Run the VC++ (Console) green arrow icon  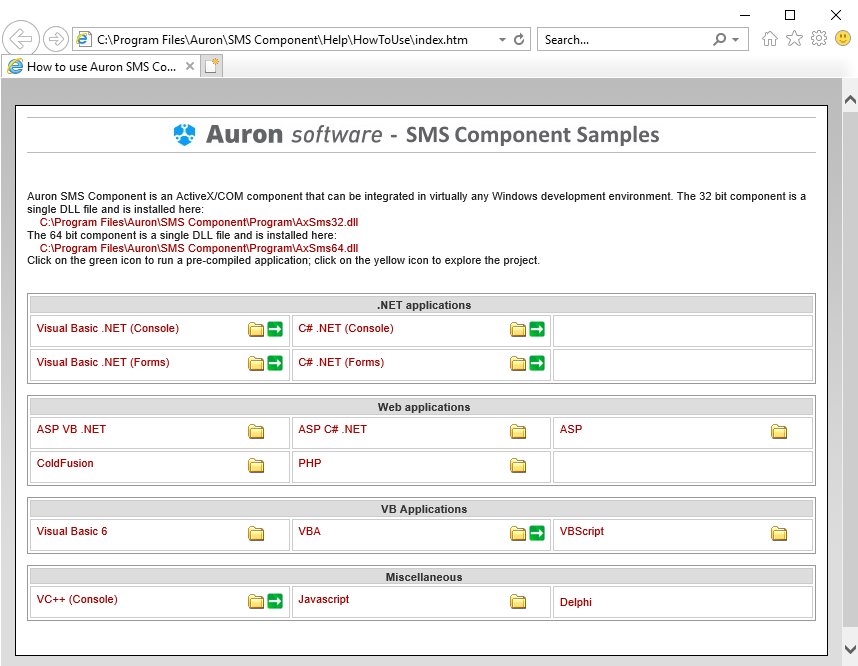(x=275, y=602)
